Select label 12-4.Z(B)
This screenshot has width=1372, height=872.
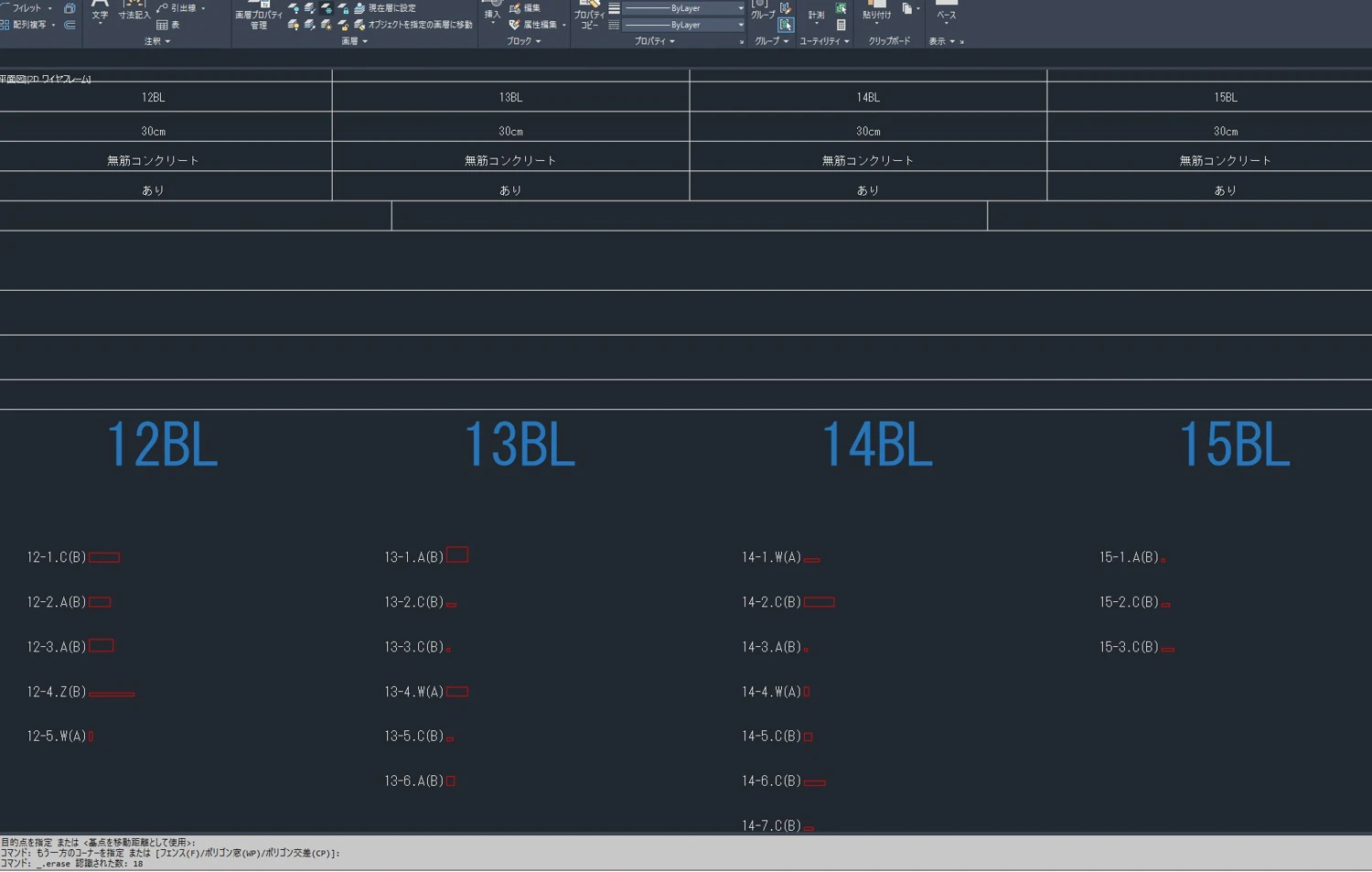pos(57,692)
